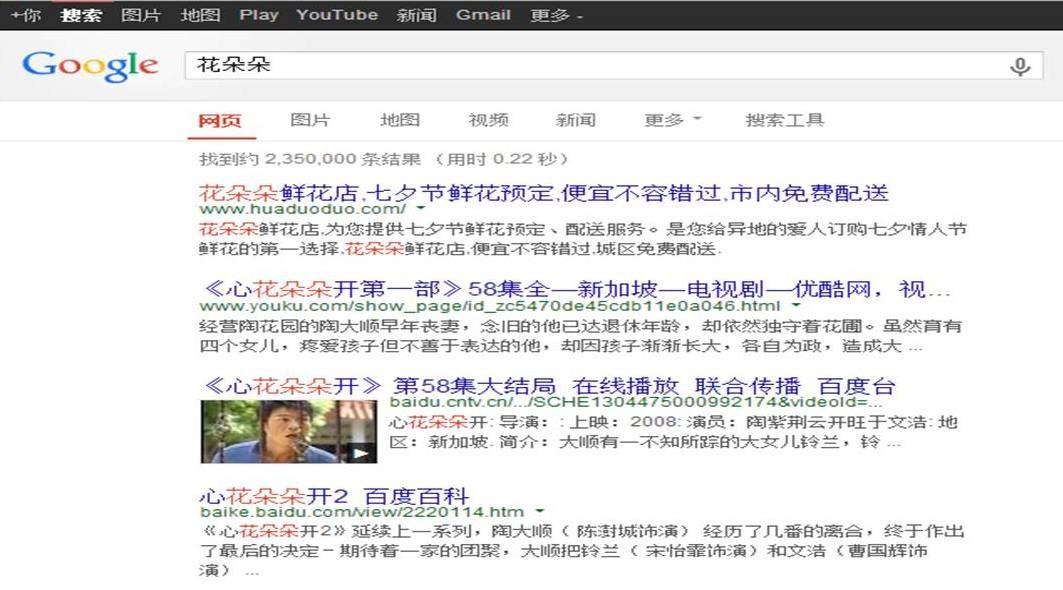Open 新闻 in the black top bar
Screen dimensions: 1063x590
coord(416,15)
